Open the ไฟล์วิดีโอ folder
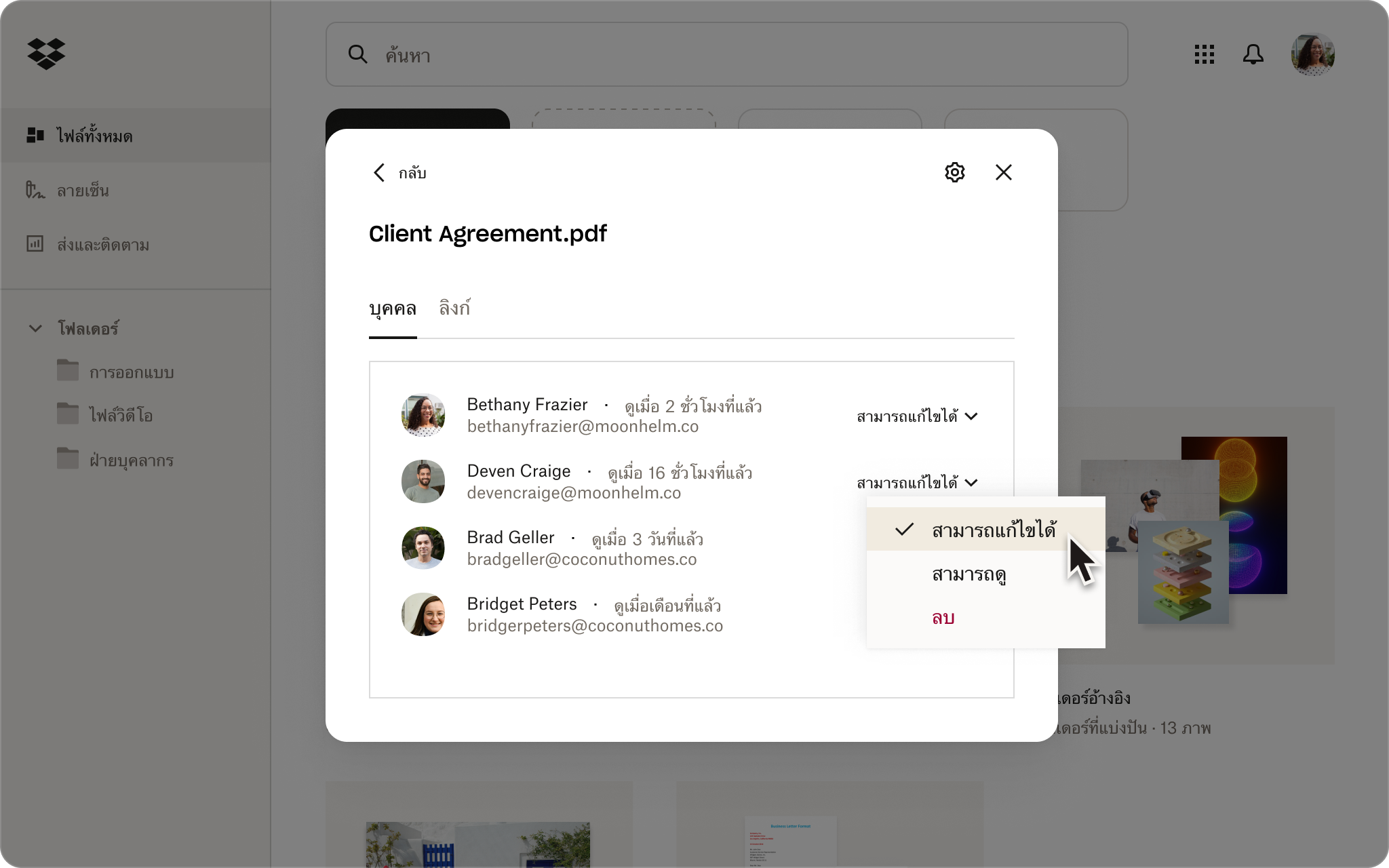This screenshot has width=1389, height=868. coord(105,414)
